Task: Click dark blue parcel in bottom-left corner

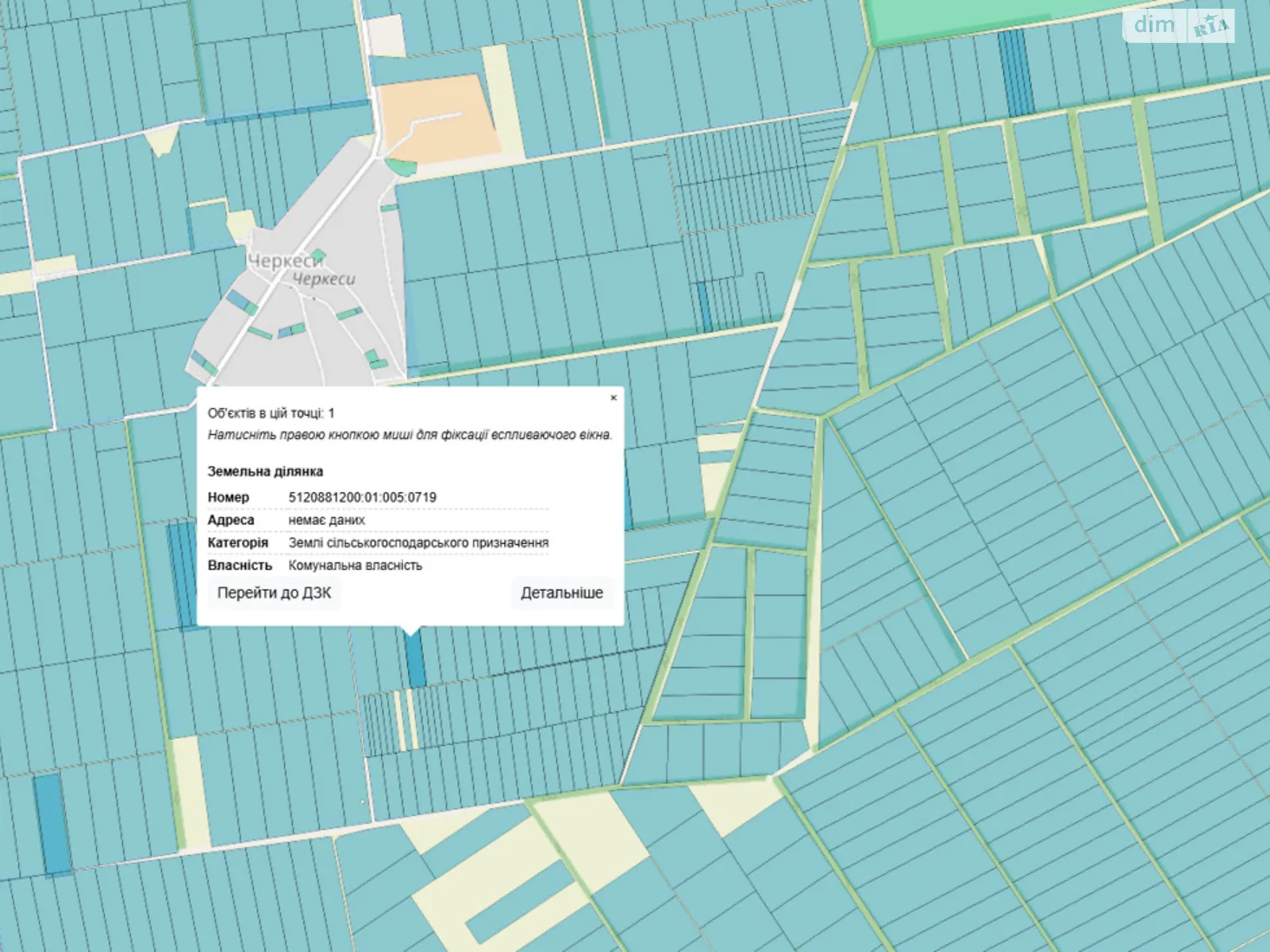Action: click(x=52, y=823)
